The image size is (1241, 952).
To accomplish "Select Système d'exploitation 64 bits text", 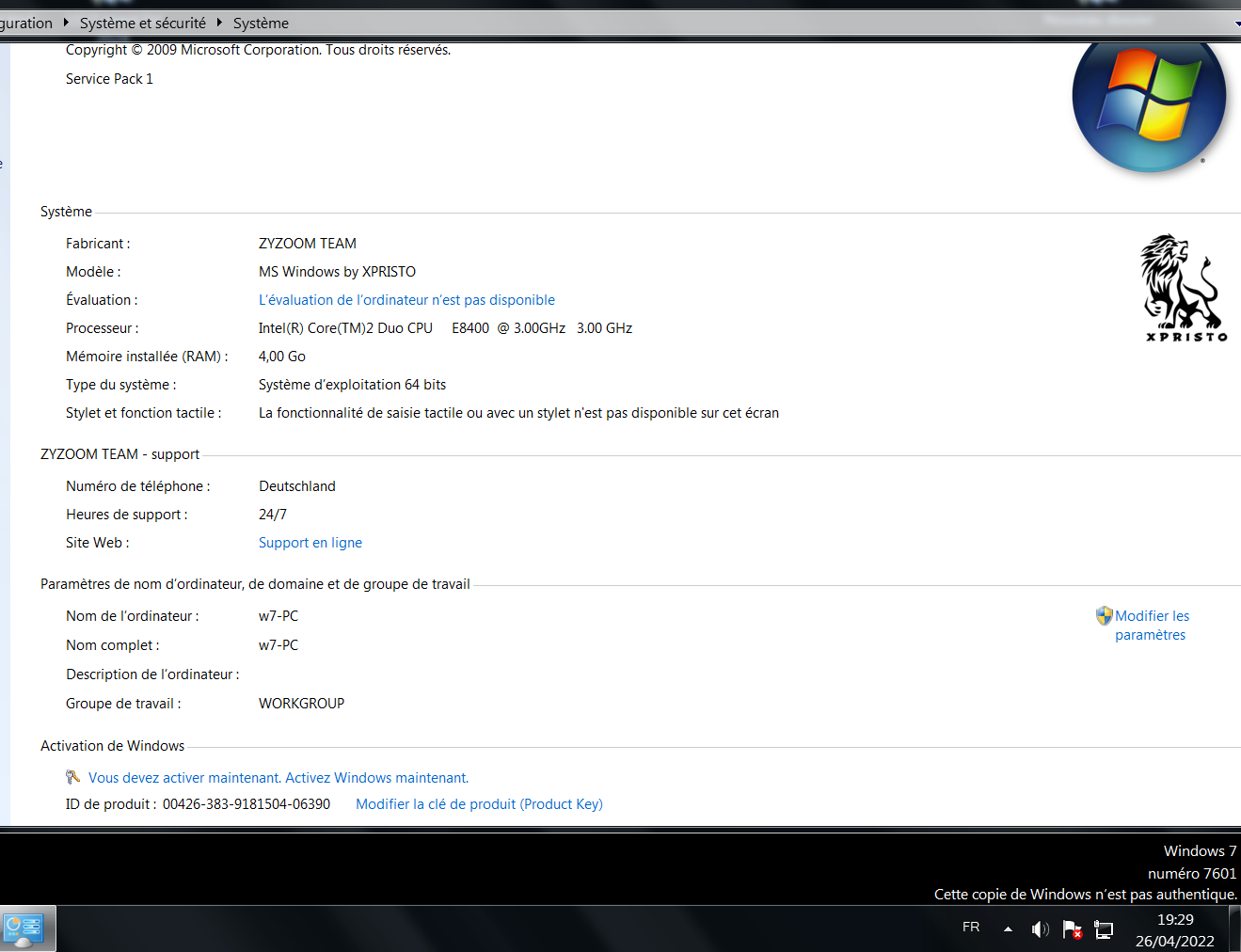I will click(x=352, y=385).
